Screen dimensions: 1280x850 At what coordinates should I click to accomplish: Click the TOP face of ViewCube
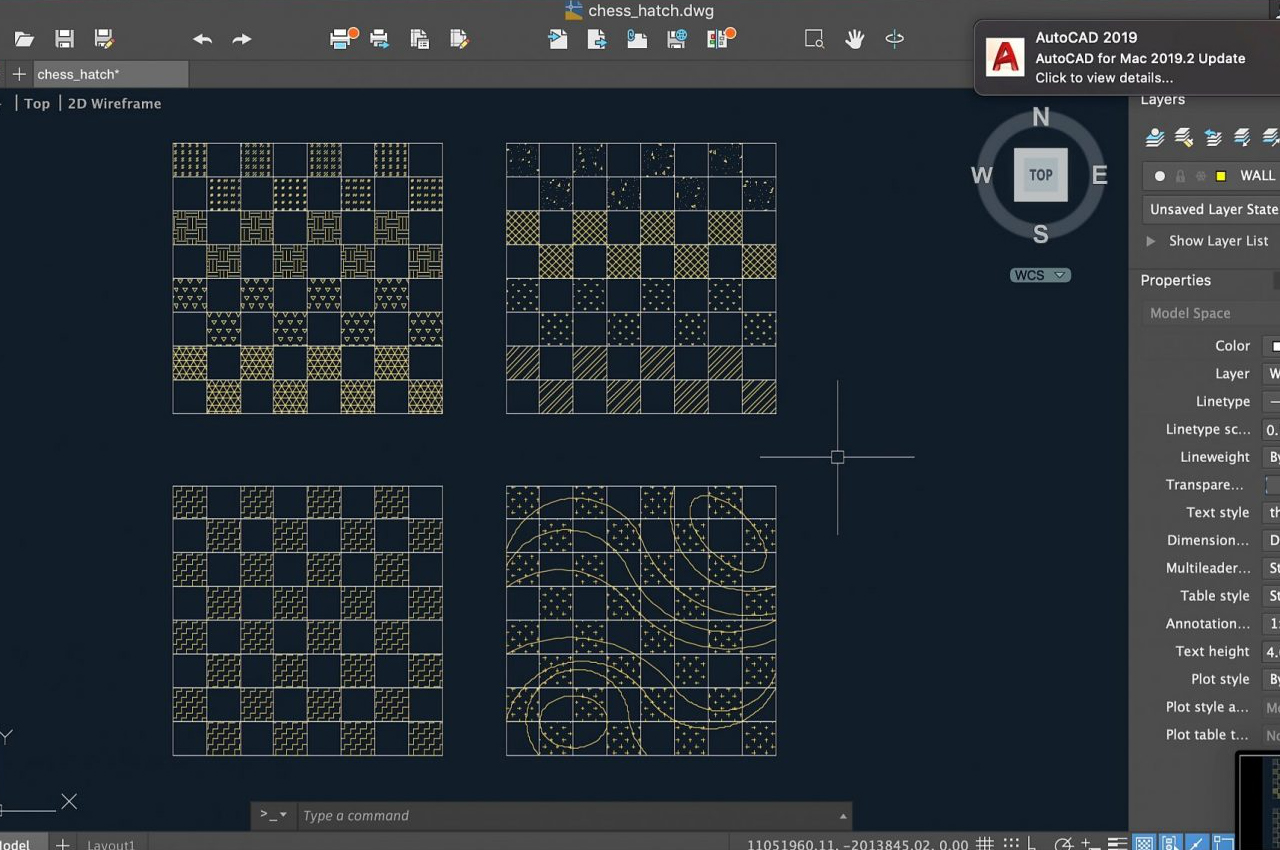1040,175
